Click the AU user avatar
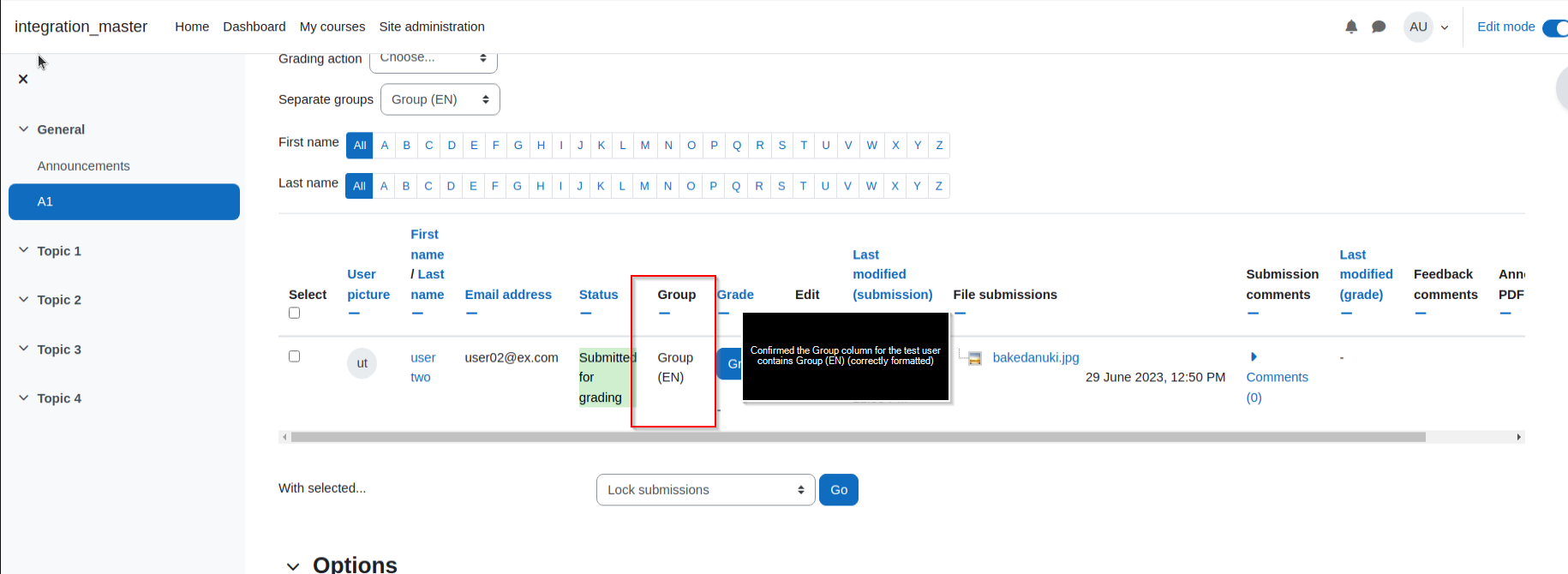The width and height of the screenshot is (1568, 574). pos(1419,27)
